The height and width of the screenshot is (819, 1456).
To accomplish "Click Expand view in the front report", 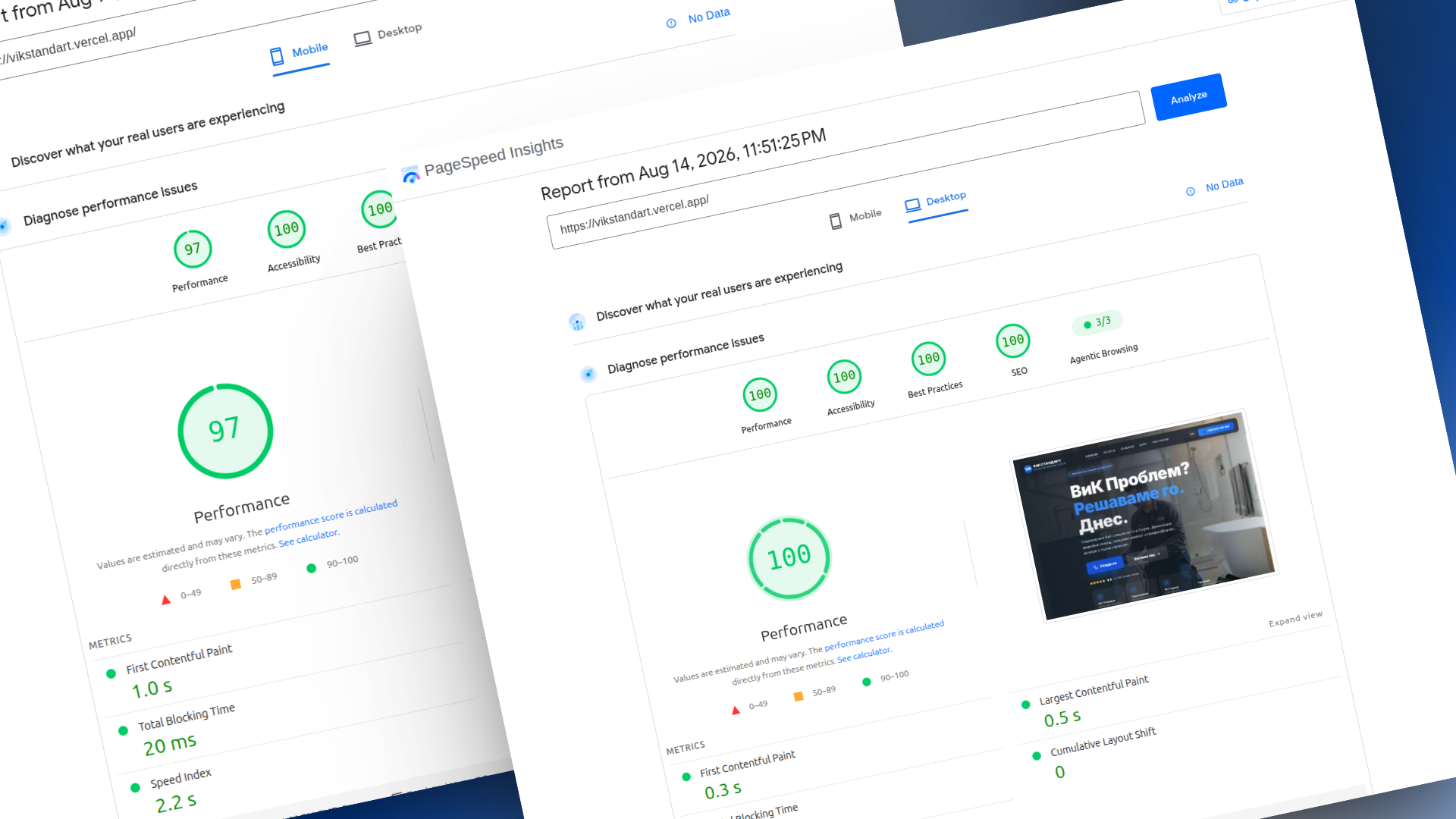I will point(1295,619).
